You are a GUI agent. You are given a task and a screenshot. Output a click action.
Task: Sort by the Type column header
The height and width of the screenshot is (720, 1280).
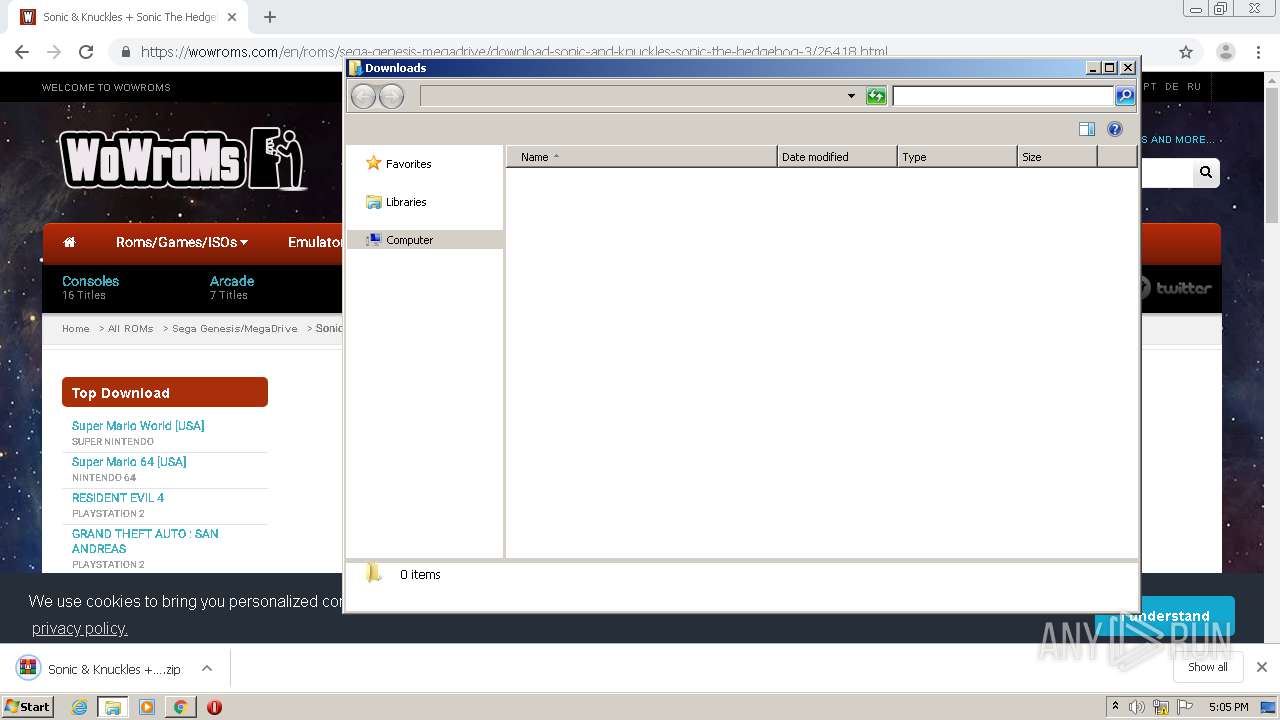point(957,157)
